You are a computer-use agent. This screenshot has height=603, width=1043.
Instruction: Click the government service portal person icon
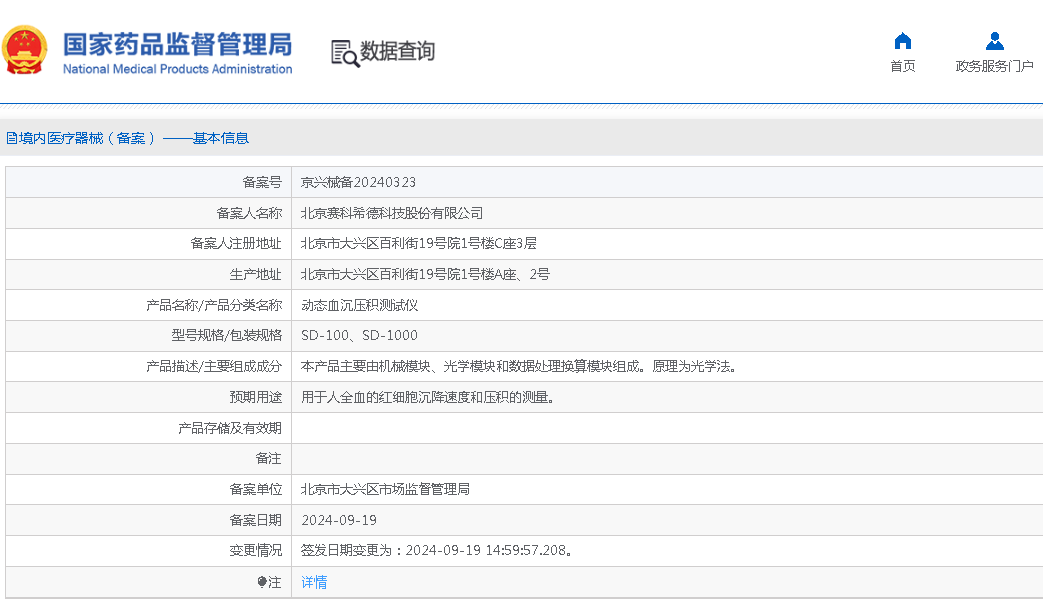point(994,41)
